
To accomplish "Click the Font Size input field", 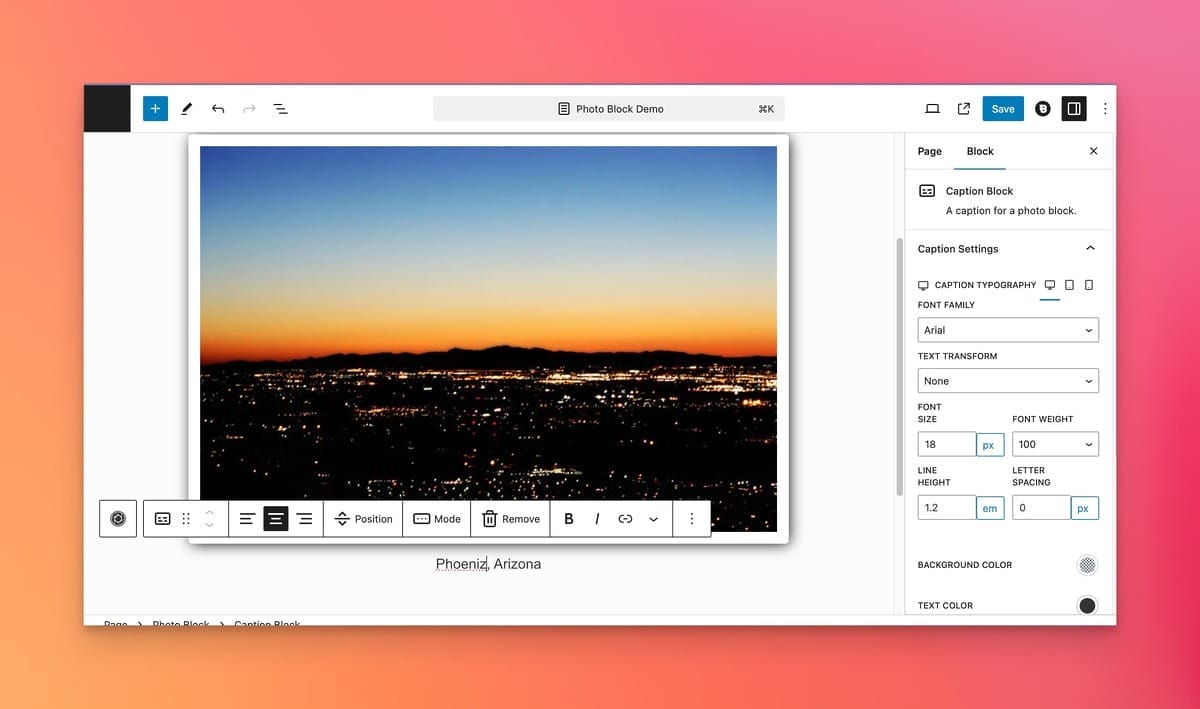I will point(946,444).
